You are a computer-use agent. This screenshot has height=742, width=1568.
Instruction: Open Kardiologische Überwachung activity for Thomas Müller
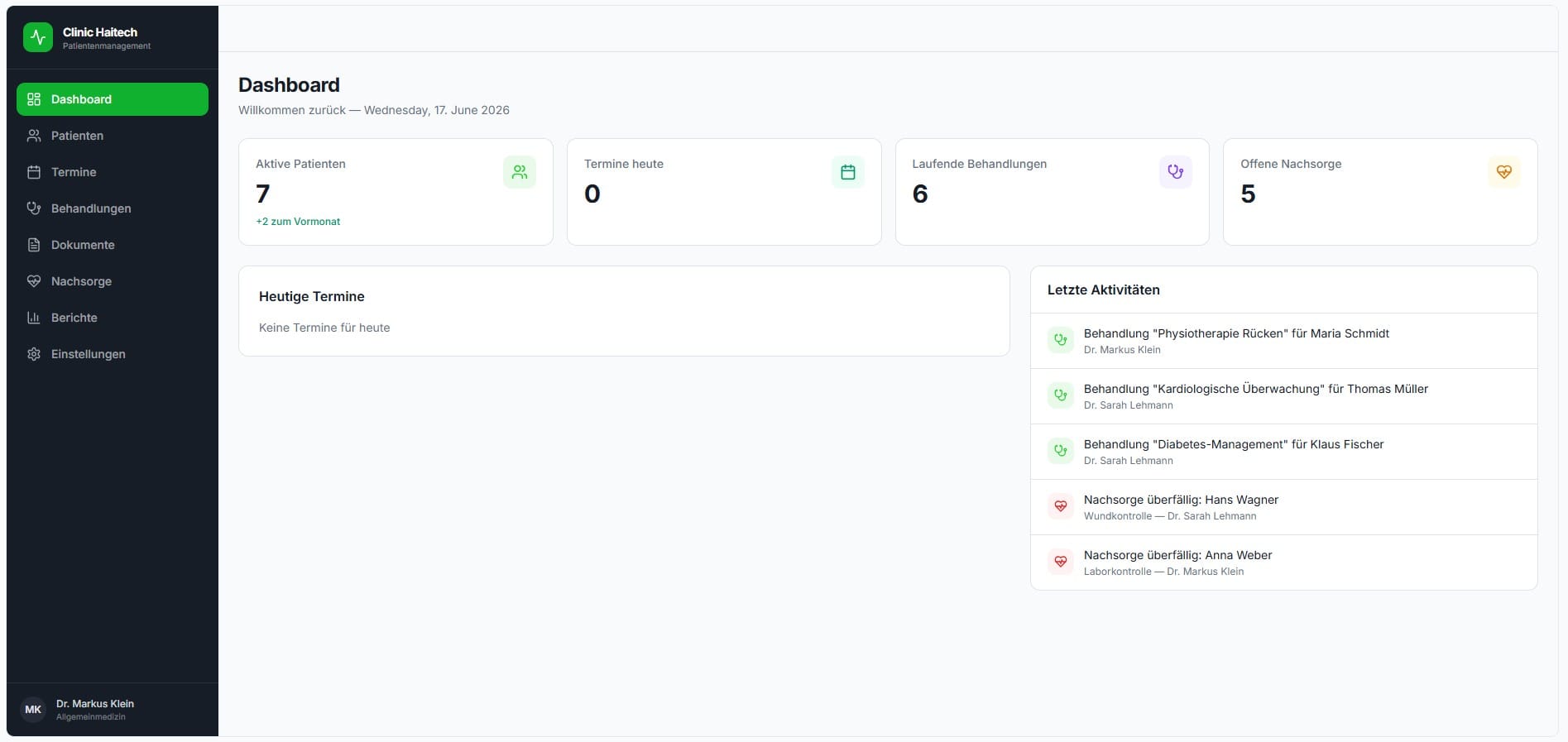(1284, 396)
